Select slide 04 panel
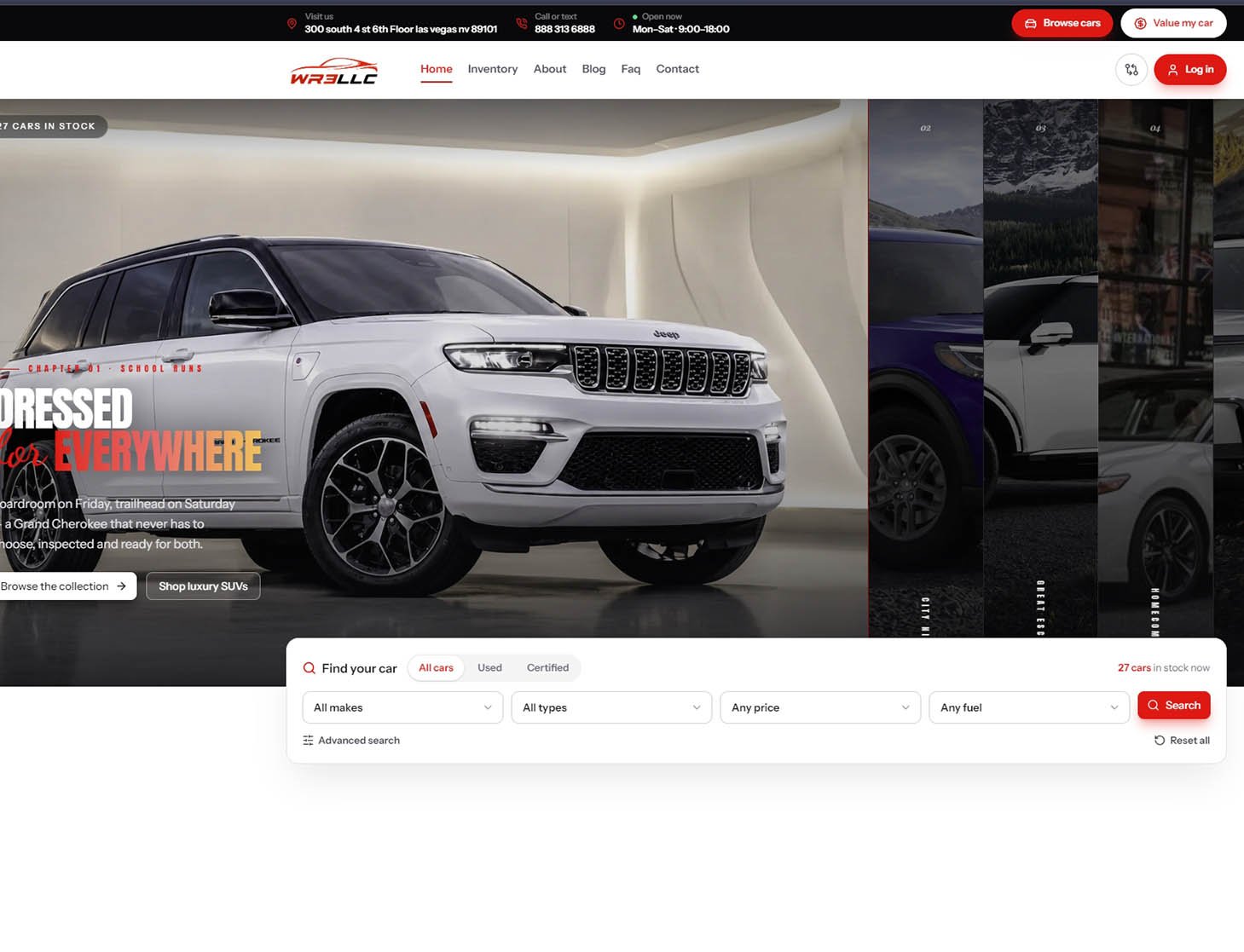The image size is (1244, 952). tap(1155, 368)
